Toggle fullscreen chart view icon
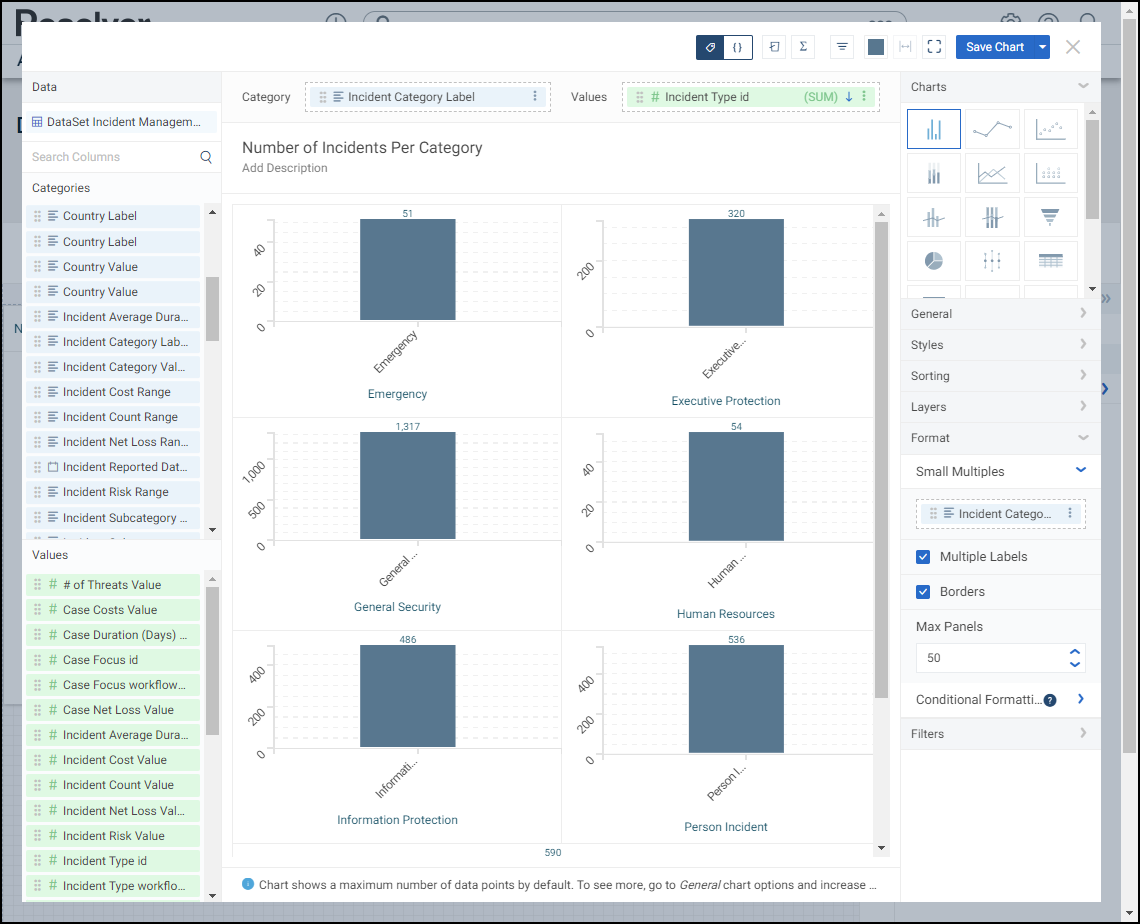 pos(934,47)
